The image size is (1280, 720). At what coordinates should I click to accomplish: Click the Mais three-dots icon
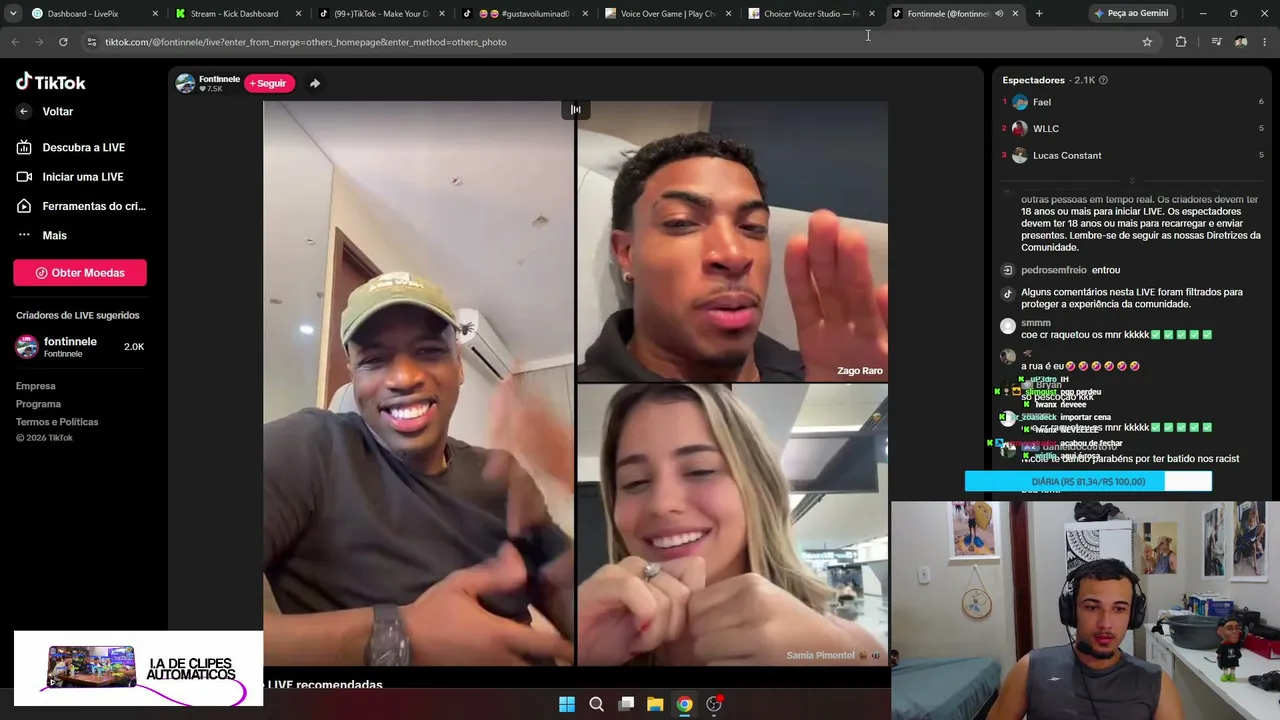pyautogui.click(x=24, y=235)
